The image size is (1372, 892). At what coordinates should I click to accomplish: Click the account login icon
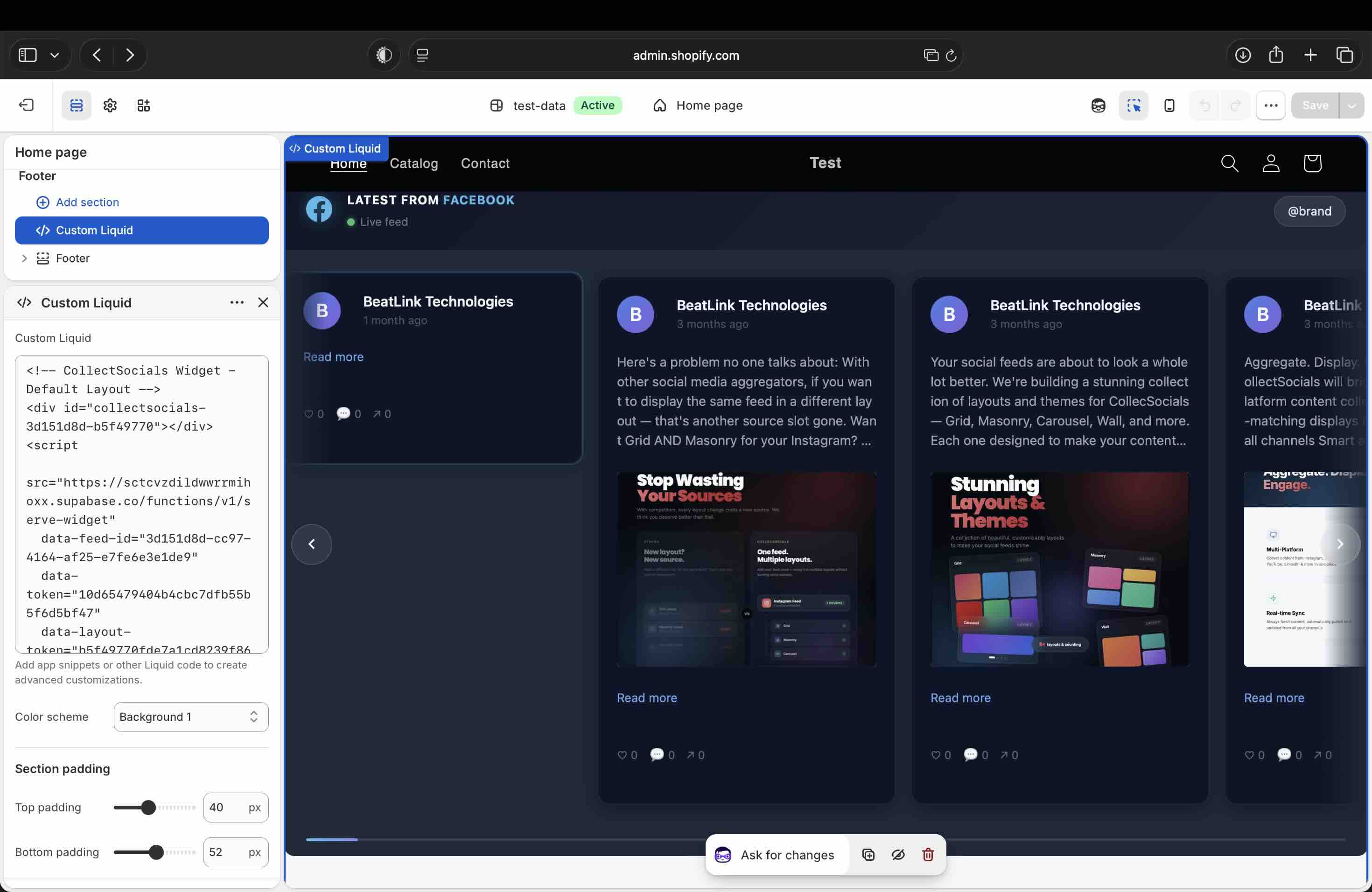[1271, 164]
